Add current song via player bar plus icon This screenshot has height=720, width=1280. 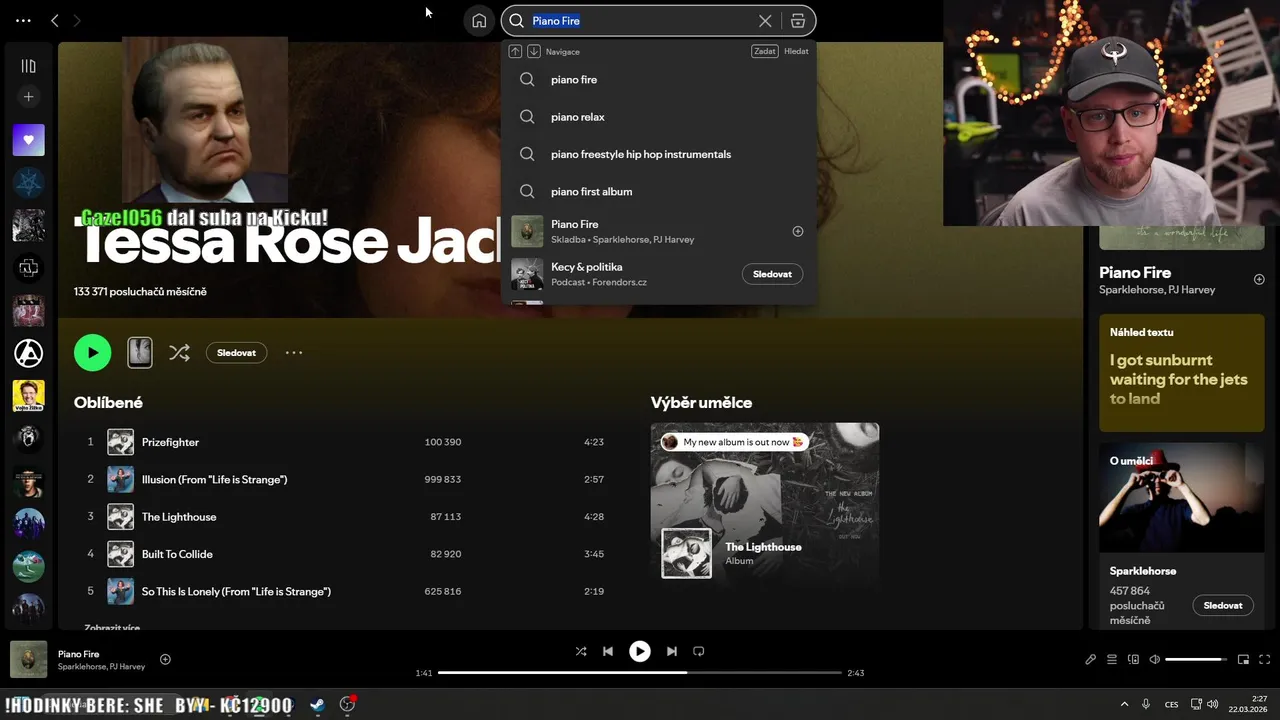click(x=166, y=659)
